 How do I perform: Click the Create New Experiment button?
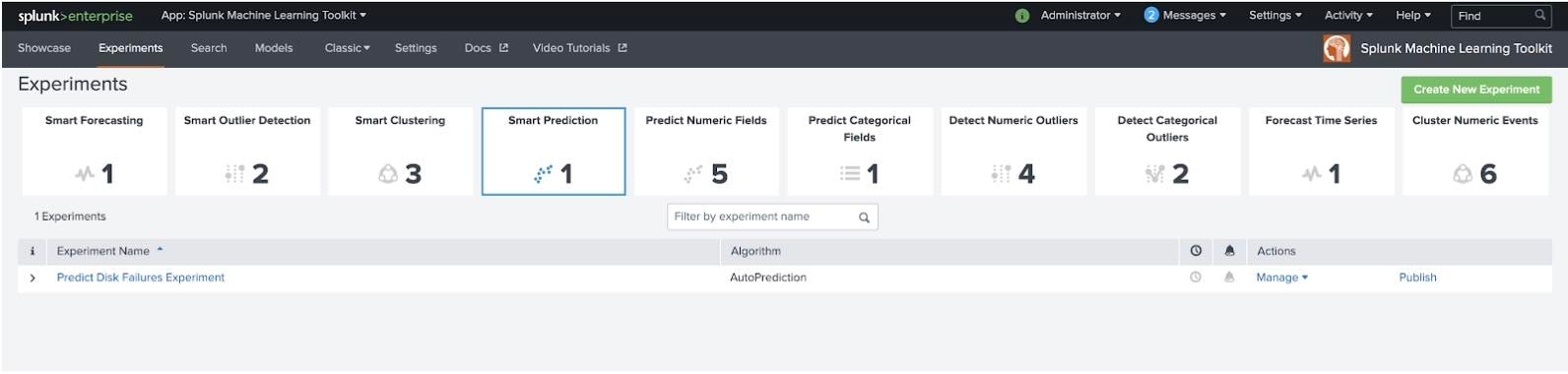click(x=1476, y=90)
